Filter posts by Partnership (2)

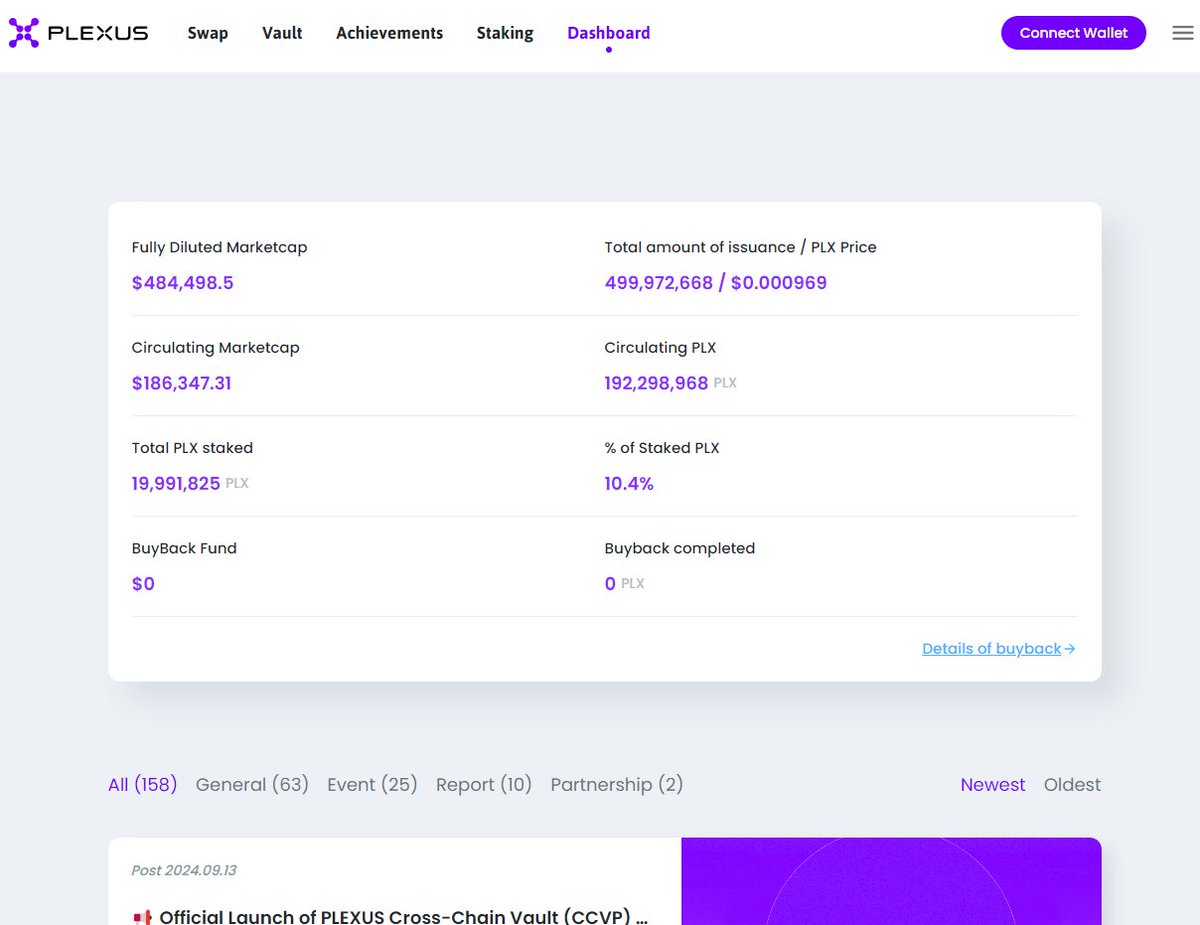click(x=617, y=785)
